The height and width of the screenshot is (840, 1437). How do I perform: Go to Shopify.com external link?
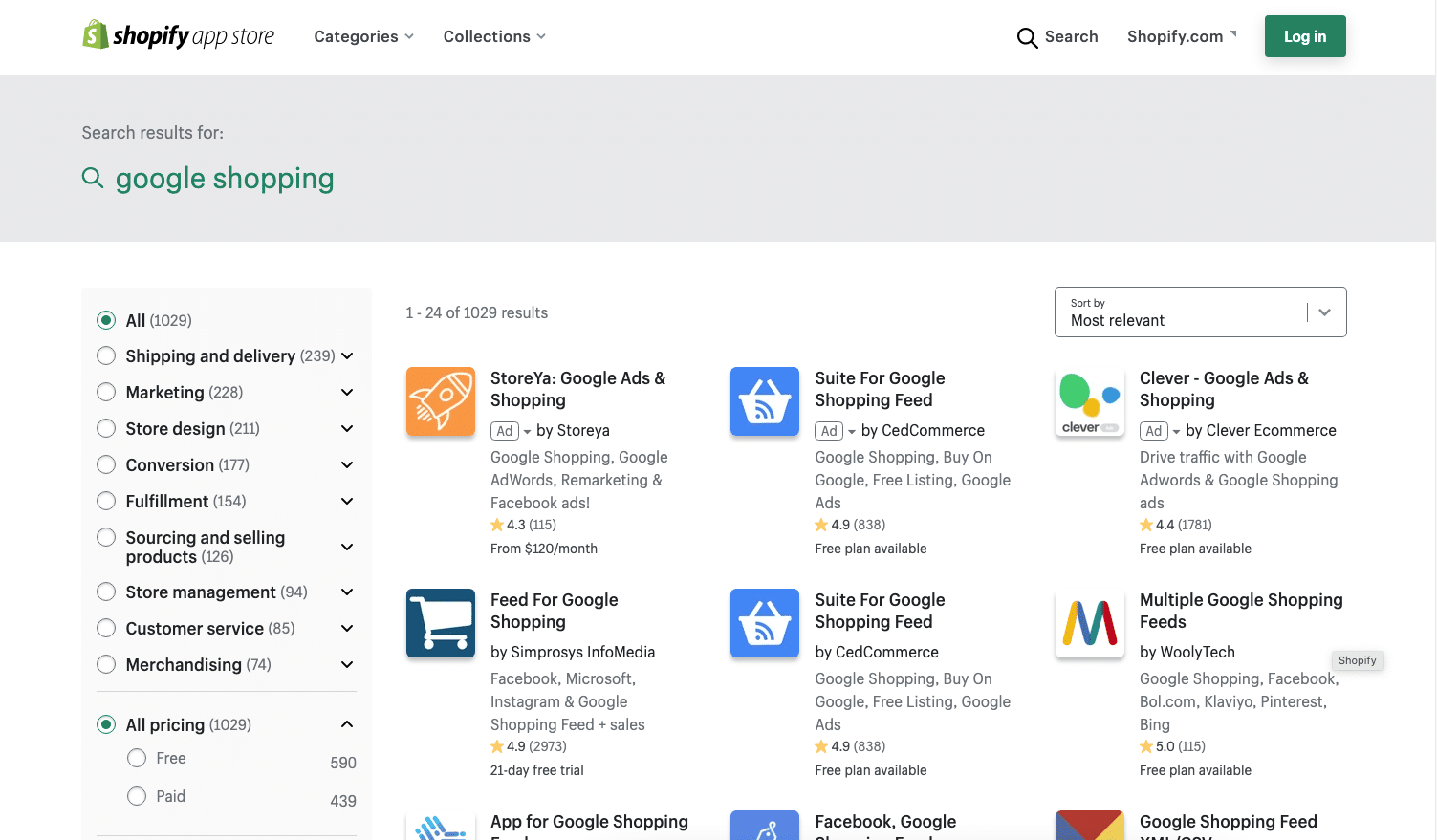(x=1182, y=36)
